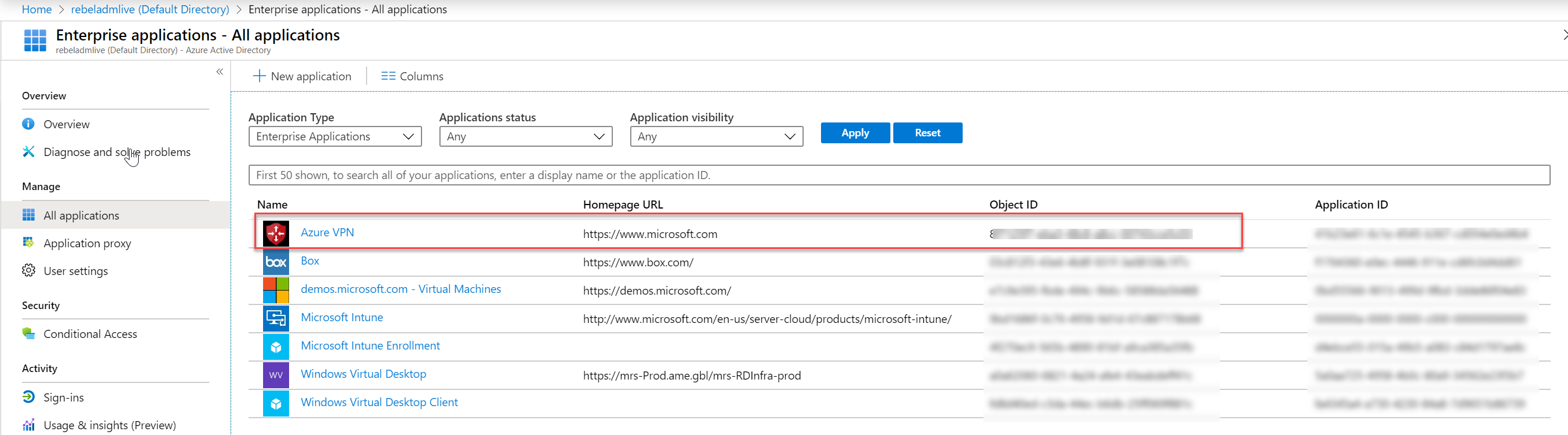This screenshot has width=1568, height=435.
Task: Click the Apply filter button
Action: coord(855,133)
